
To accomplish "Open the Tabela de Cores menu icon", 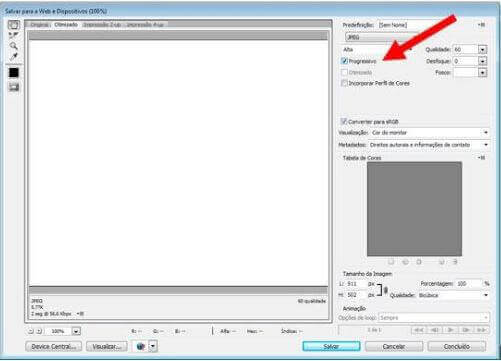I will click(x=481, y=158).
